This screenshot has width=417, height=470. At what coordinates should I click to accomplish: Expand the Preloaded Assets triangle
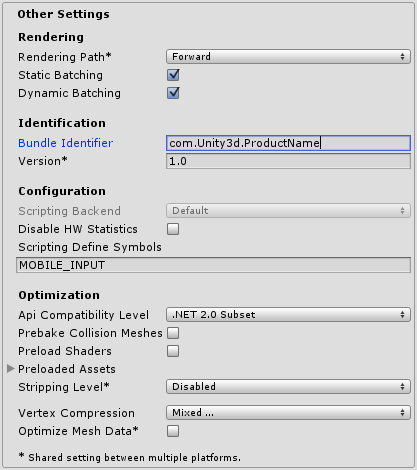tap(11, 368)
